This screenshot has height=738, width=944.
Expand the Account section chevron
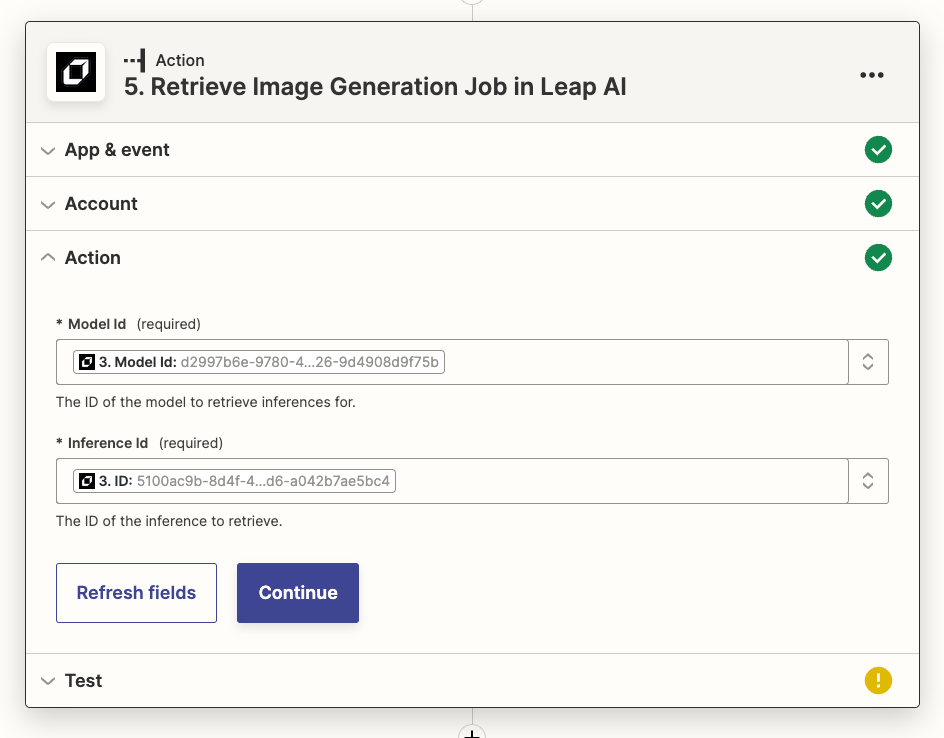pos(47,205)
